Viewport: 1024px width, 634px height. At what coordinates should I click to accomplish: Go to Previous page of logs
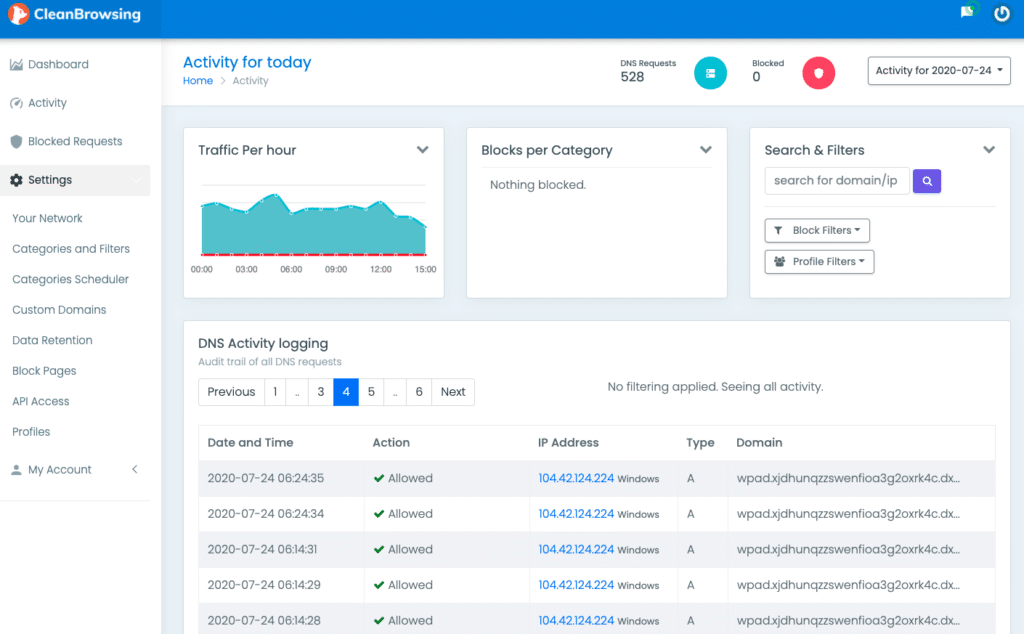[x=231, y=392]
